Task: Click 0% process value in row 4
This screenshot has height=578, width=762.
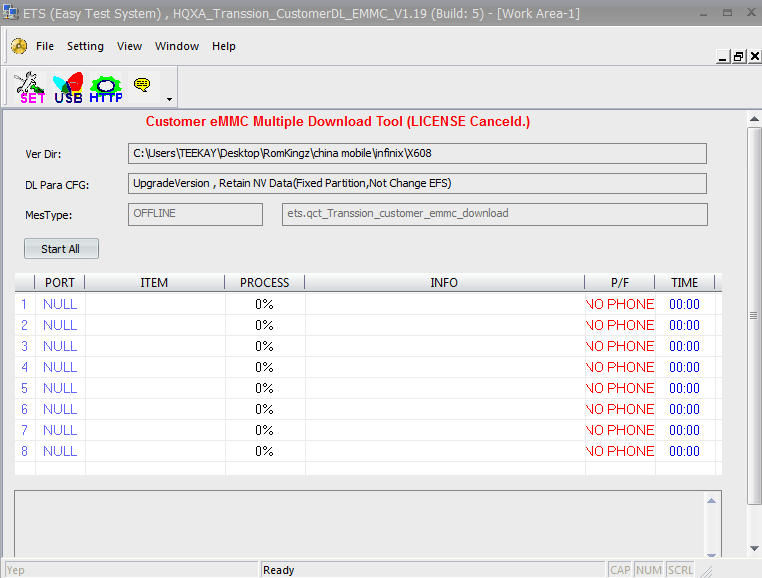Action: 264,367
